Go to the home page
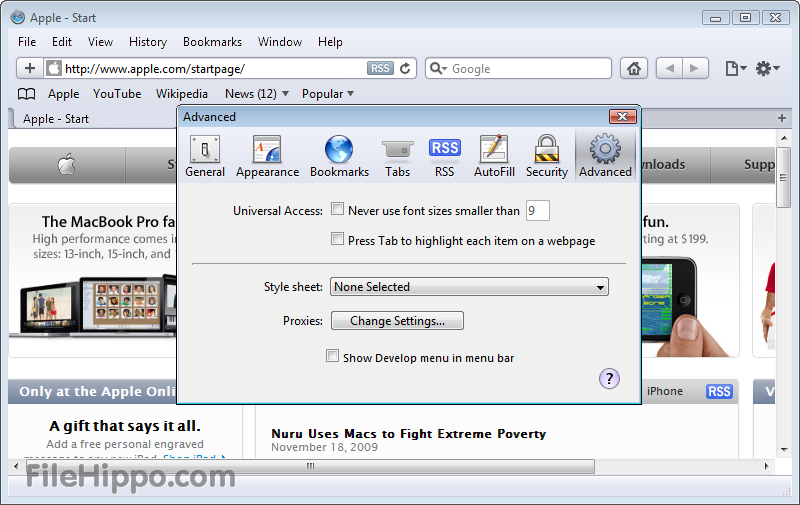 [x=634, y=68]
